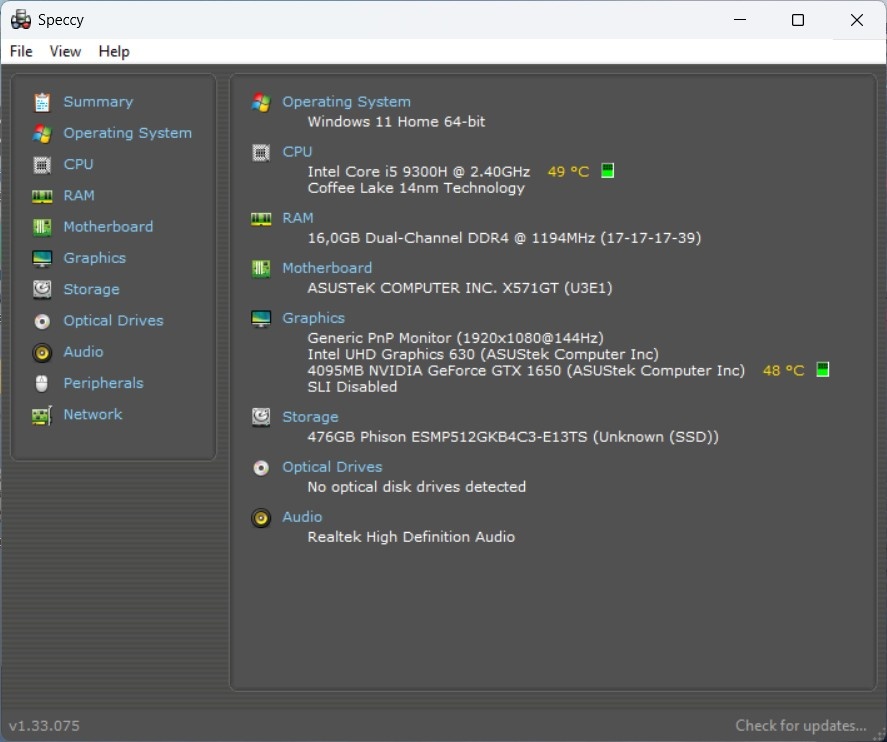Open the Operating System heading link in summary
Screen dimensions: 887x742
point(346,102)
